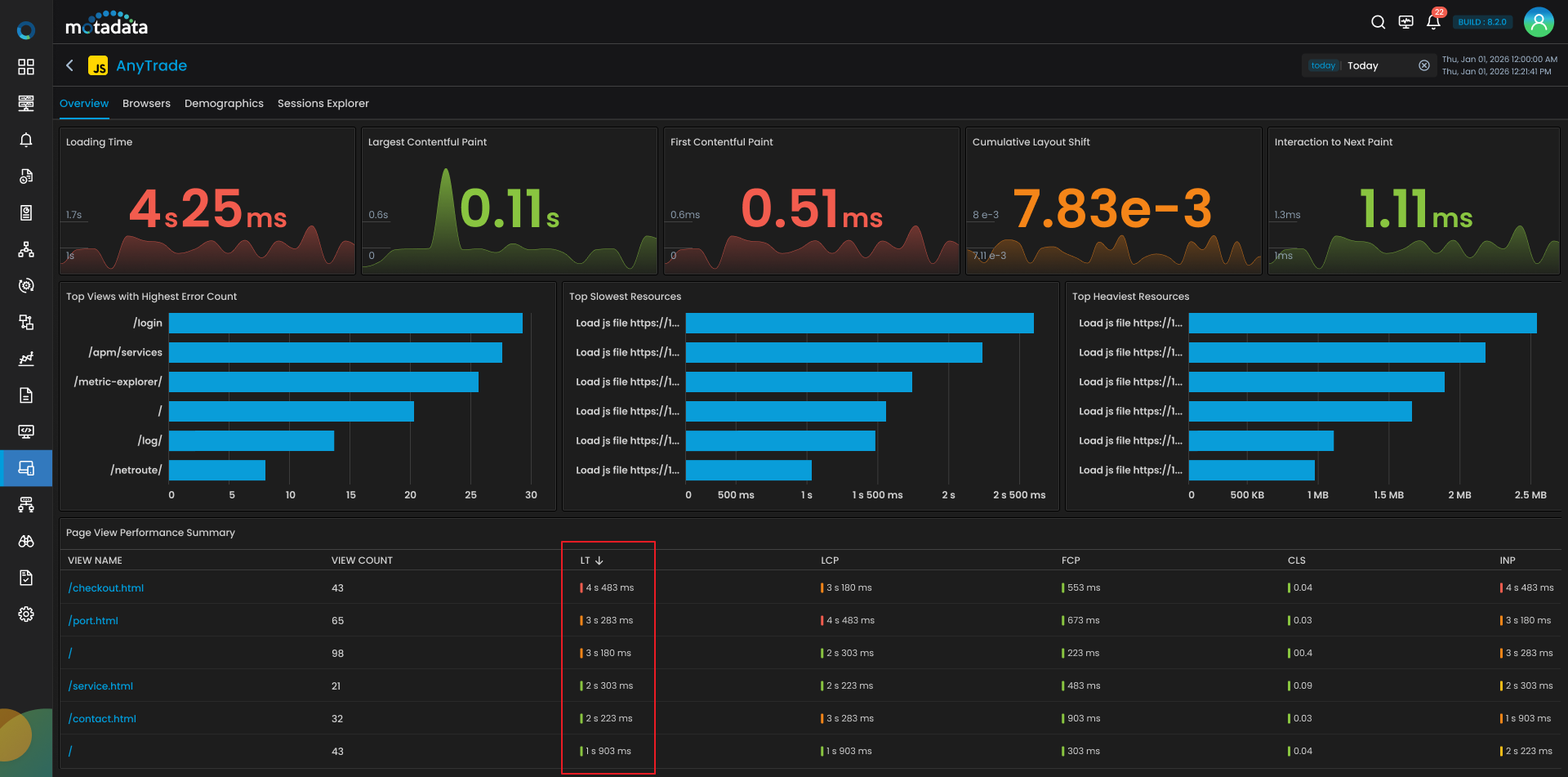Select the Demographics tab
Image resolution: width=1568 pixels, height=777 pixels.
[224, 104]
